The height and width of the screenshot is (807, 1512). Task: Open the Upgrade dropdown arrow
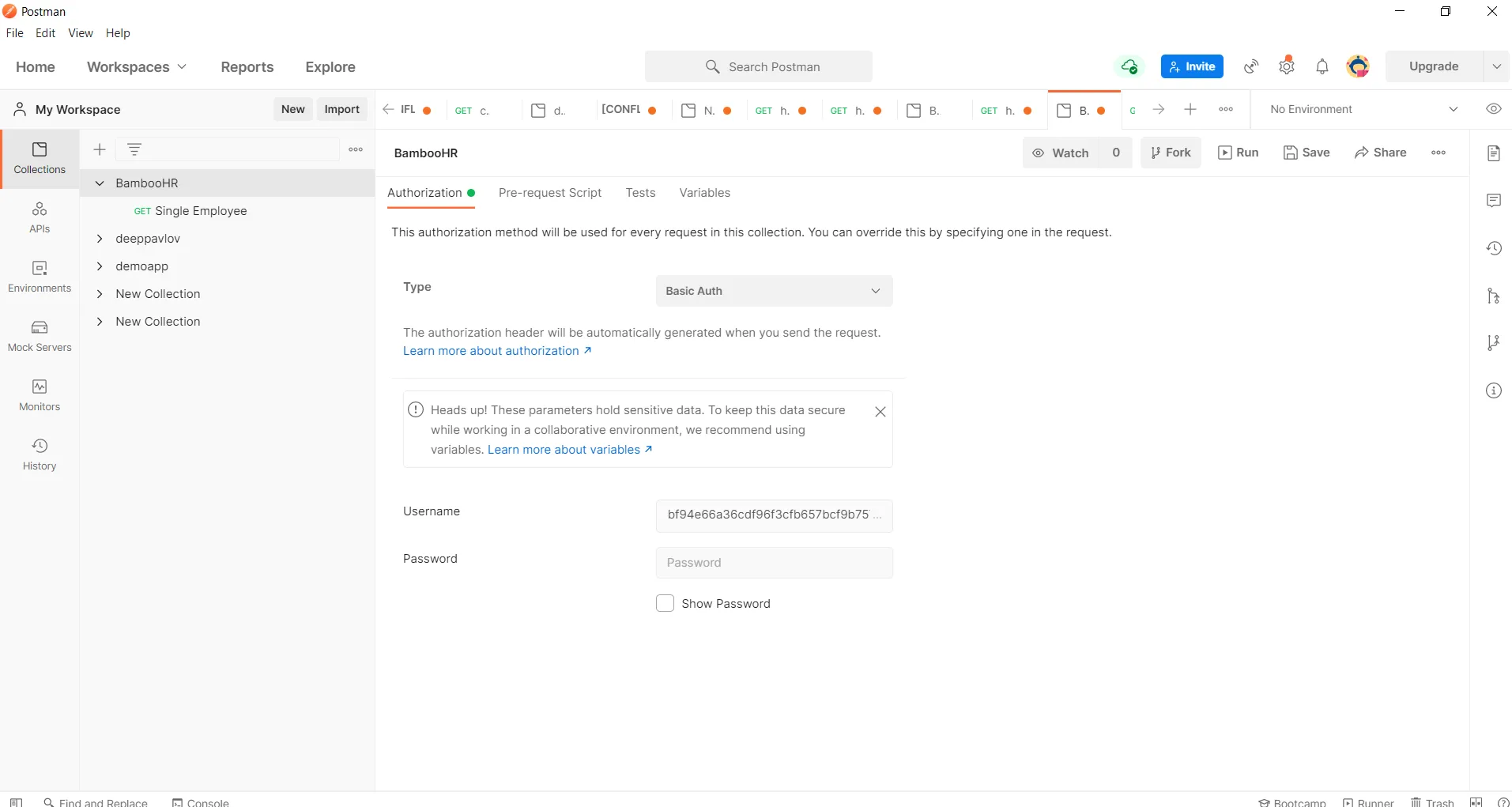(1497, 66)
